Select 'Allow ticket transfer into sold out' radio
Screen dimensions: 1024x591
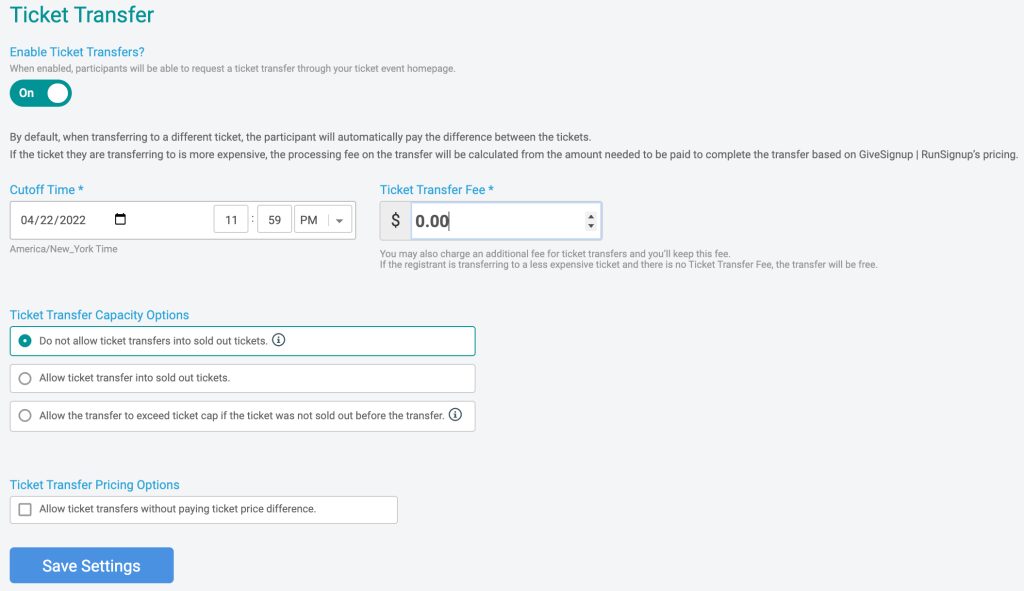[25, 379]
